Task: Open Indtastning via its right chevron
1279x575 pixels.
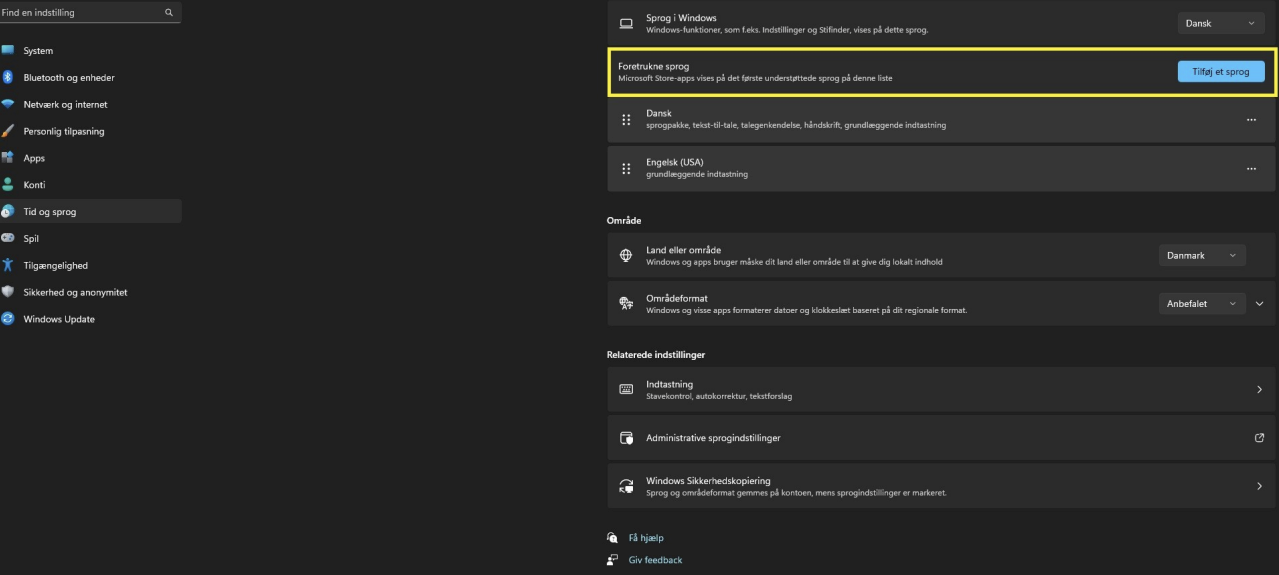Action: coord(1259,389)
